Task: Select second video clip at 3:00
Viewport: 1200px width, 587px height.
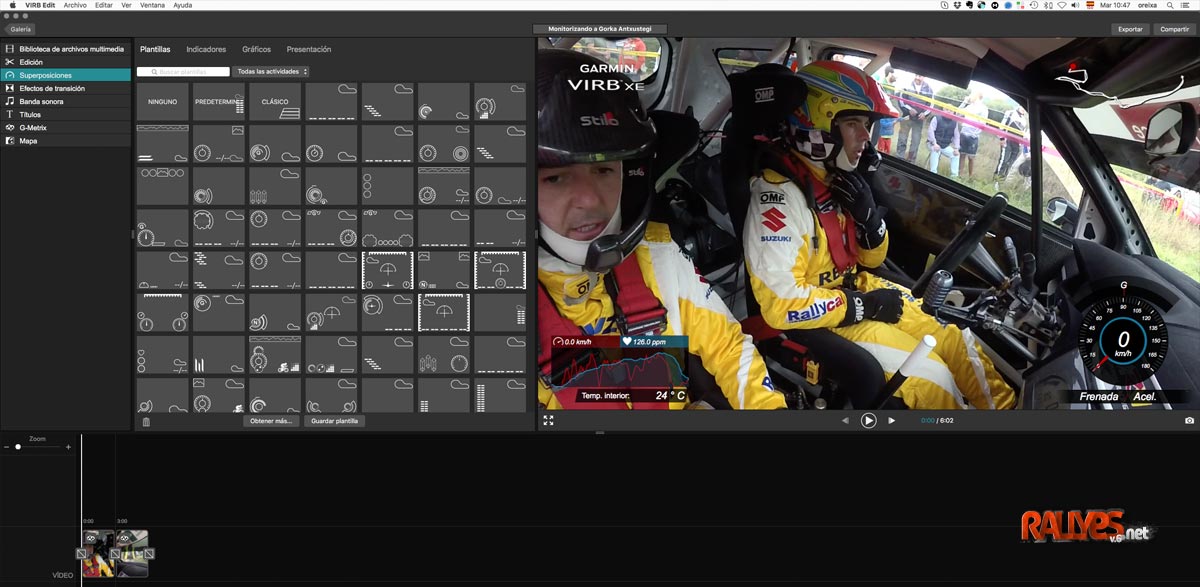Action: click(132, 553)
